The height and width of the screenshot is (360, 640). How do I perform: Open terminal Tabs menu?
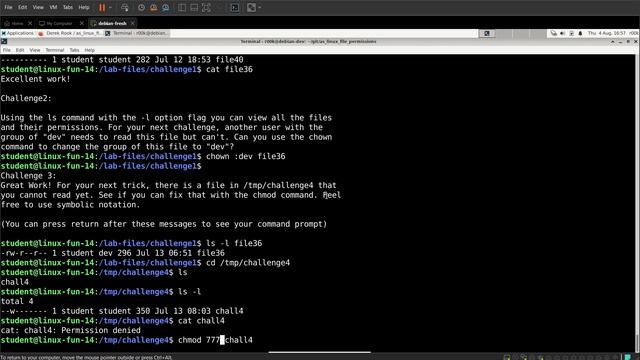[74, 50]
